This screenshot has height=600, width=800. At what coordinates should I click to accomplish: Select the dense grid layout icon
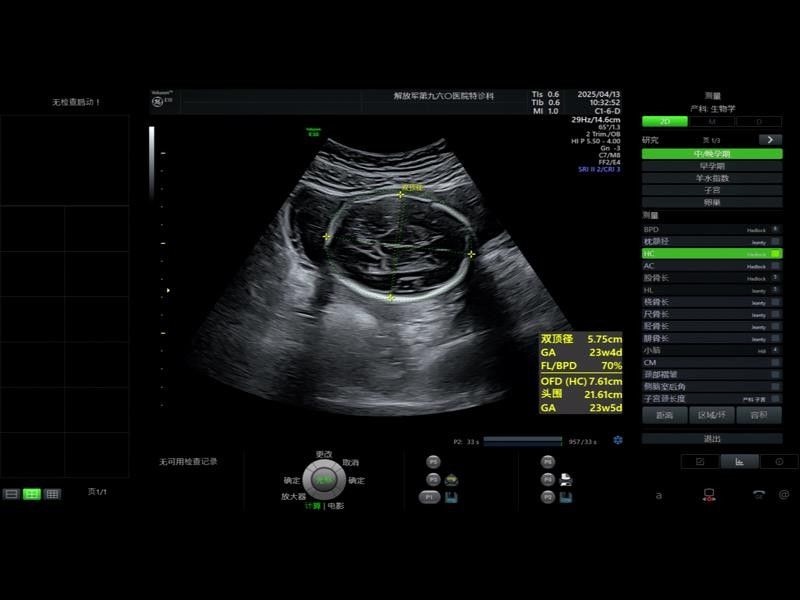click(x=52, y=494)
